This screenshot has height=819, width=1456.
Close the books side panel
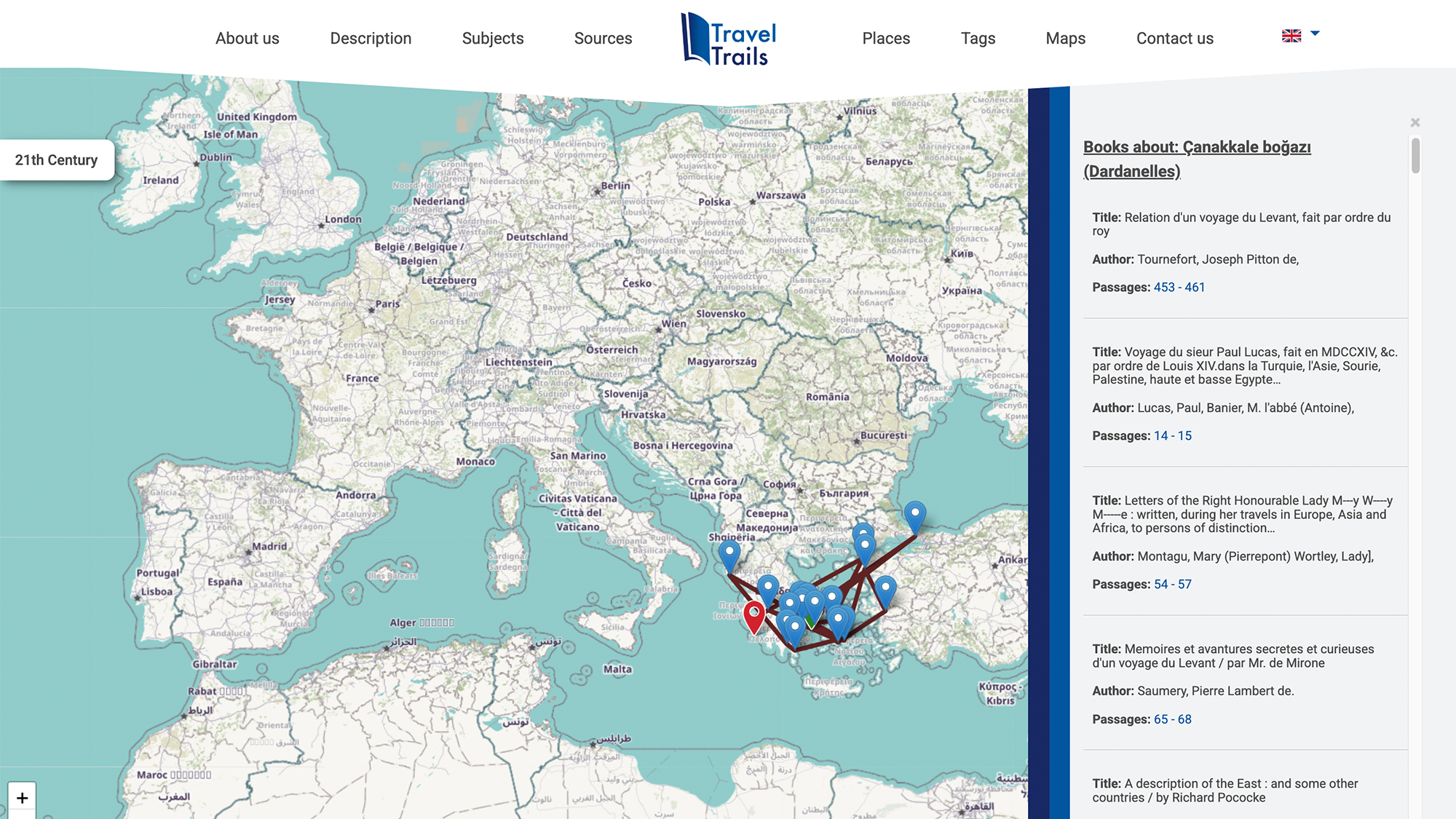click(x=1415, y=122)
